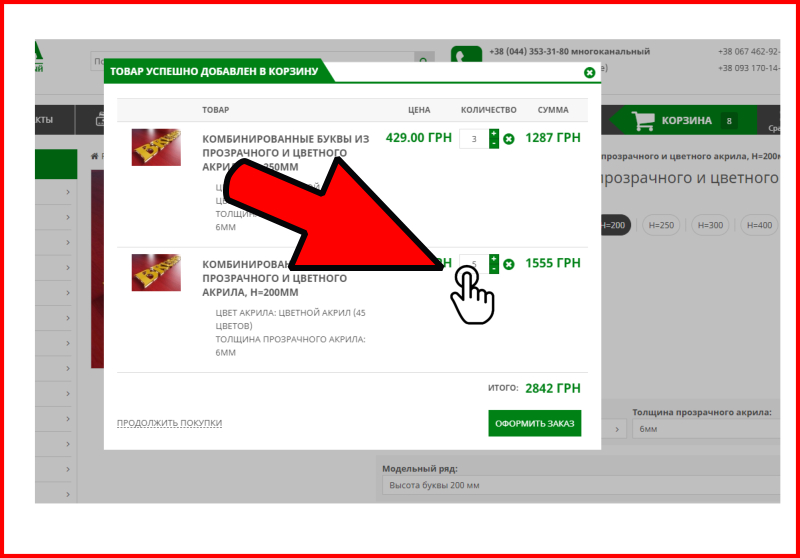Decrease quantity of second item with minus
This screenshot has height=558, width=800.
(494, 269)
